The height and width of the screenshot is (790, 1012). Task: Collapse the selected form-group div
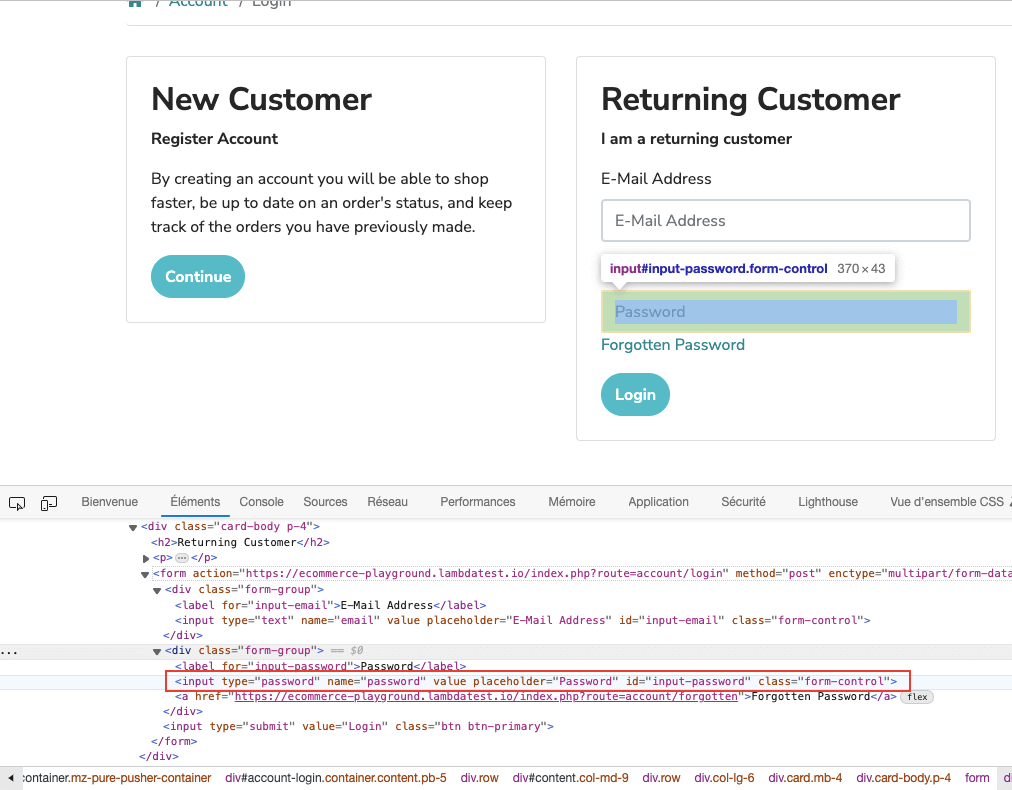[x=158, y=651]
